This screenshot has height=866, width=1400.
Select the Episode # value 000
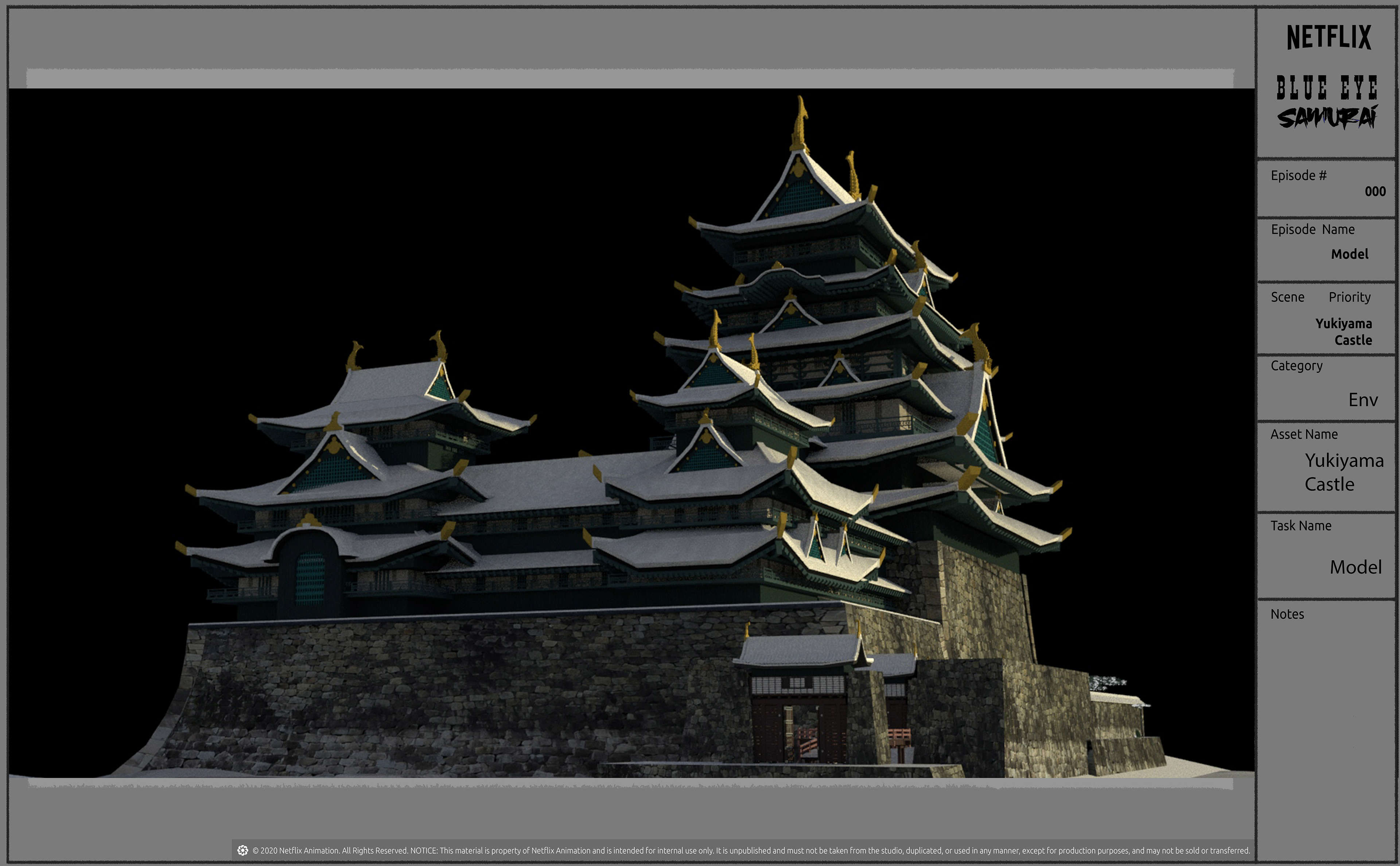tap(1375, 191)
